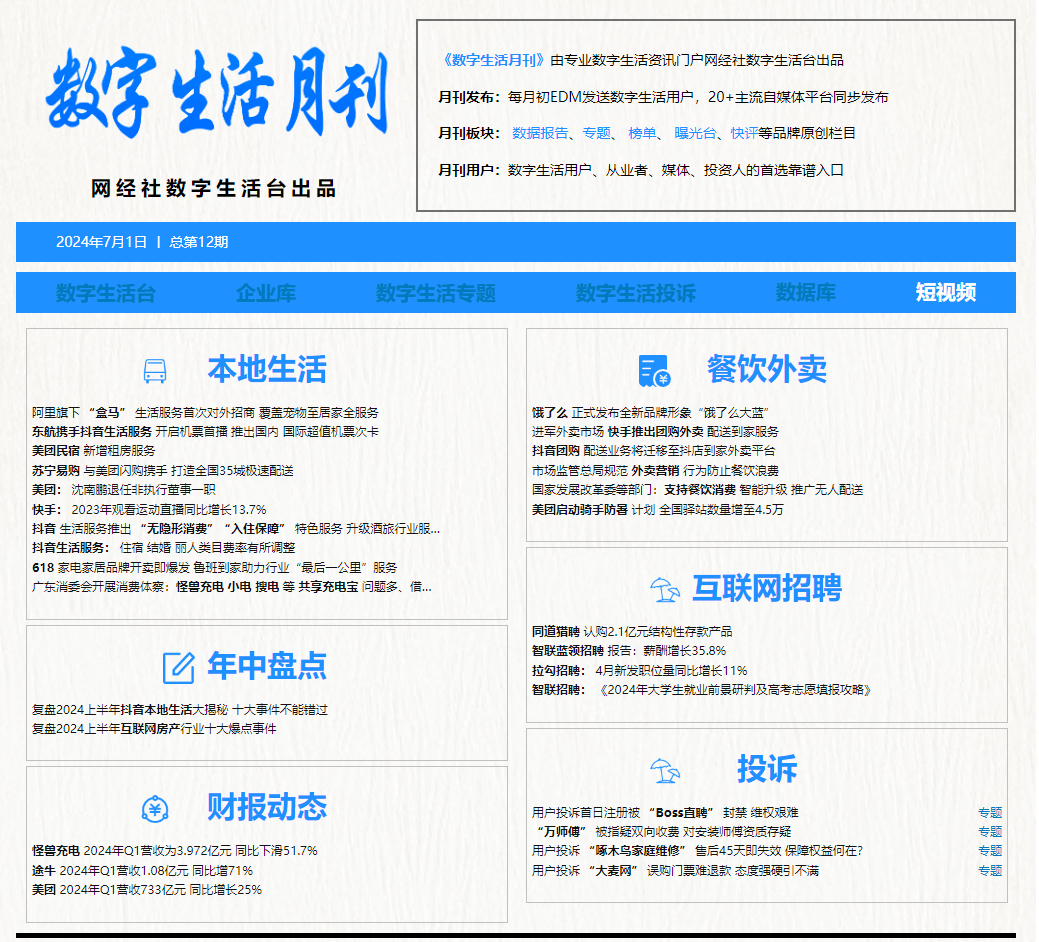Click the bus icon beside 本地生活
This screenshot has height=942, width=1039.
pos(155,371)
